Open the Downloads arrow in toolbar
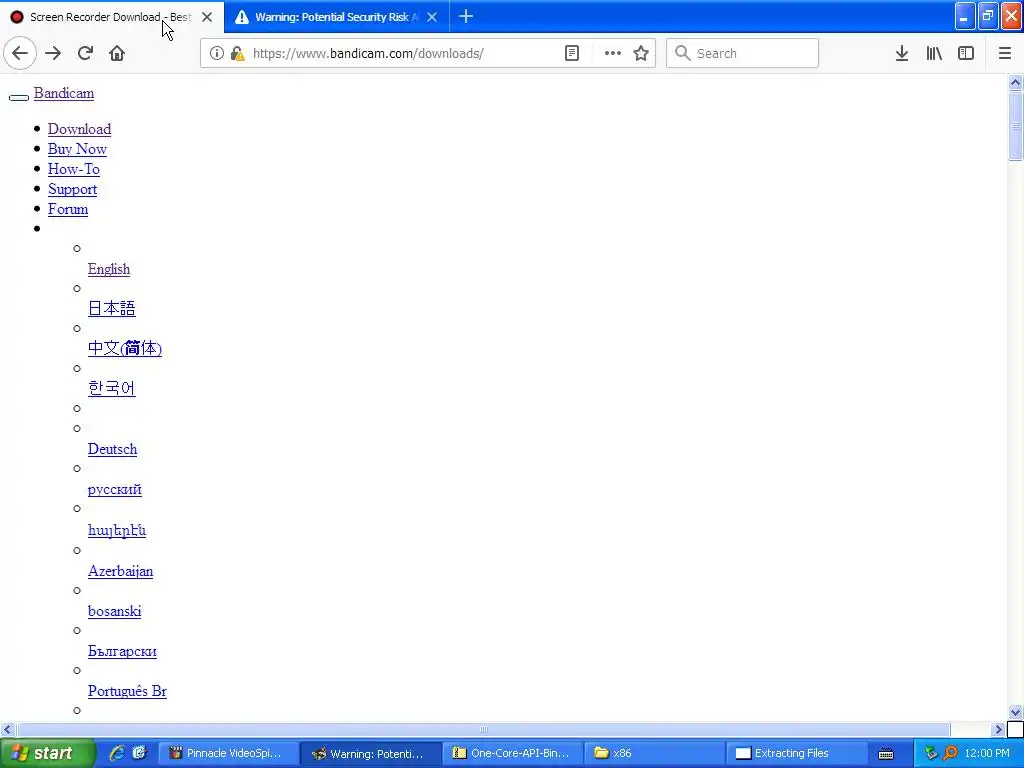 [902, 54]
